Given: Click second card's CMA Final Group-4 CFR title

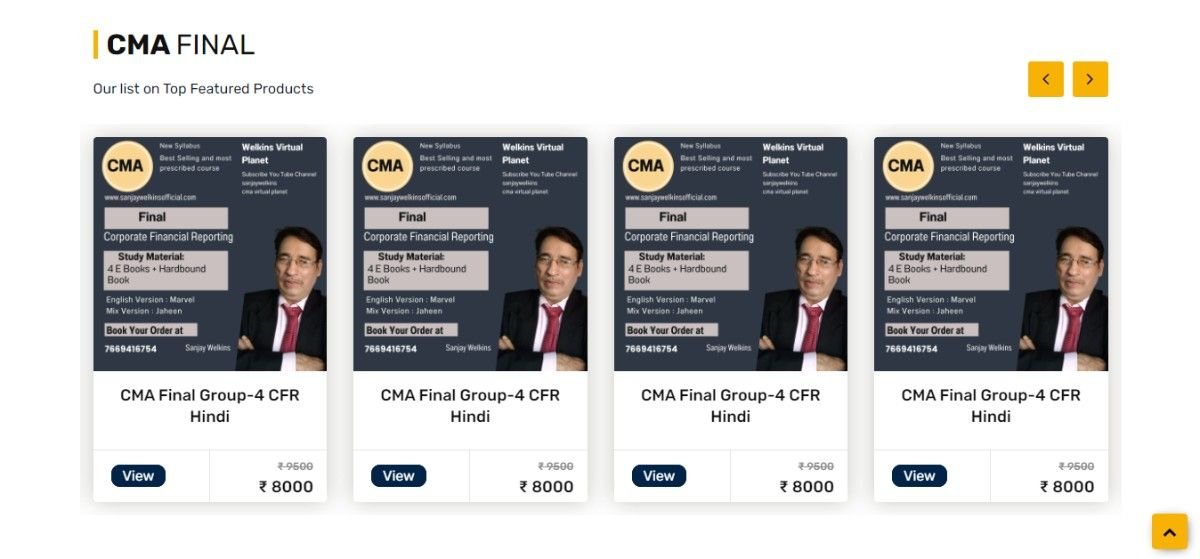Looking at the screenshot, I should click(x=470, y=405).
